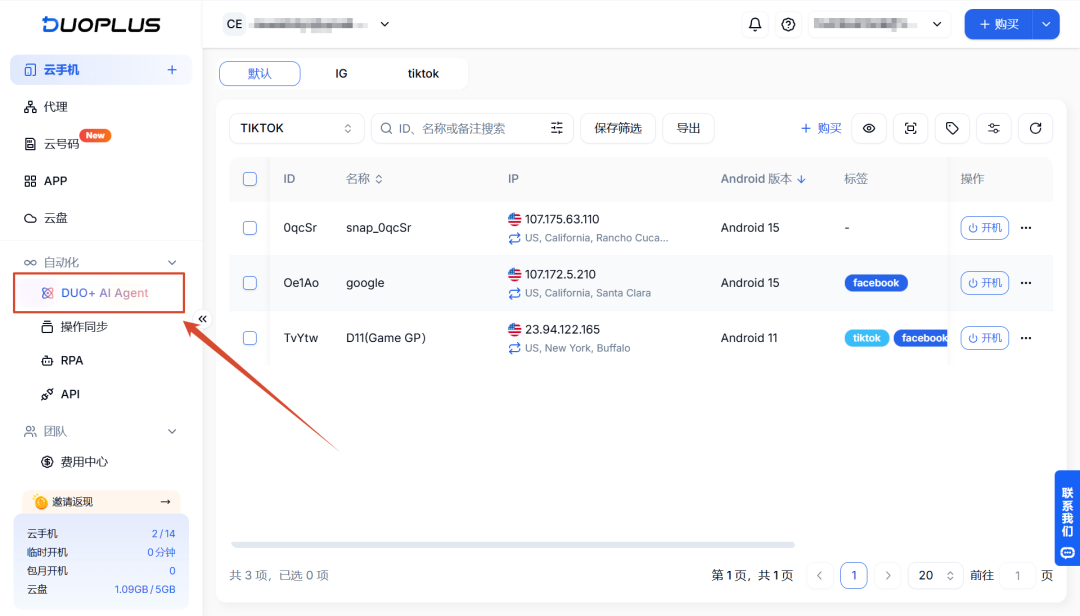This screenshot has height=616, width=1080.
Task: Select all rows checkbox in header
Action: point(250,179)
